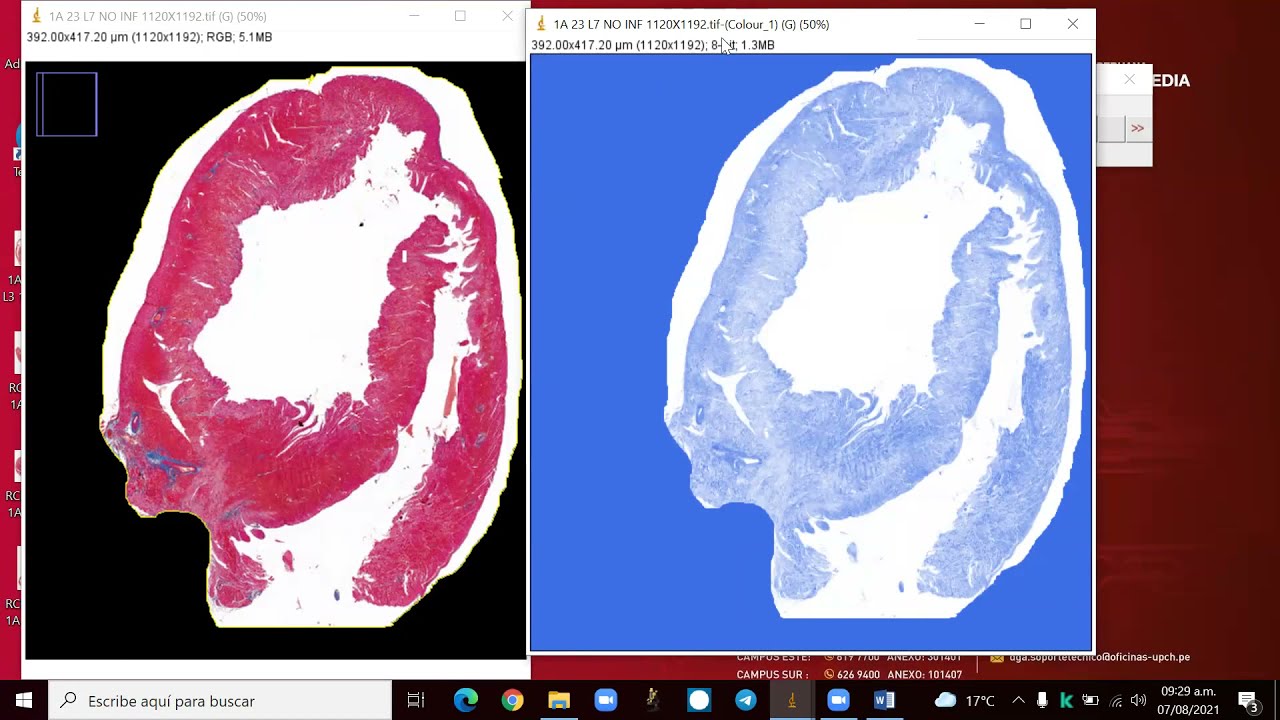The height and width of the screenshot is (720, 1280).
Task: Minimize the RGB image window
Action: 414,16
